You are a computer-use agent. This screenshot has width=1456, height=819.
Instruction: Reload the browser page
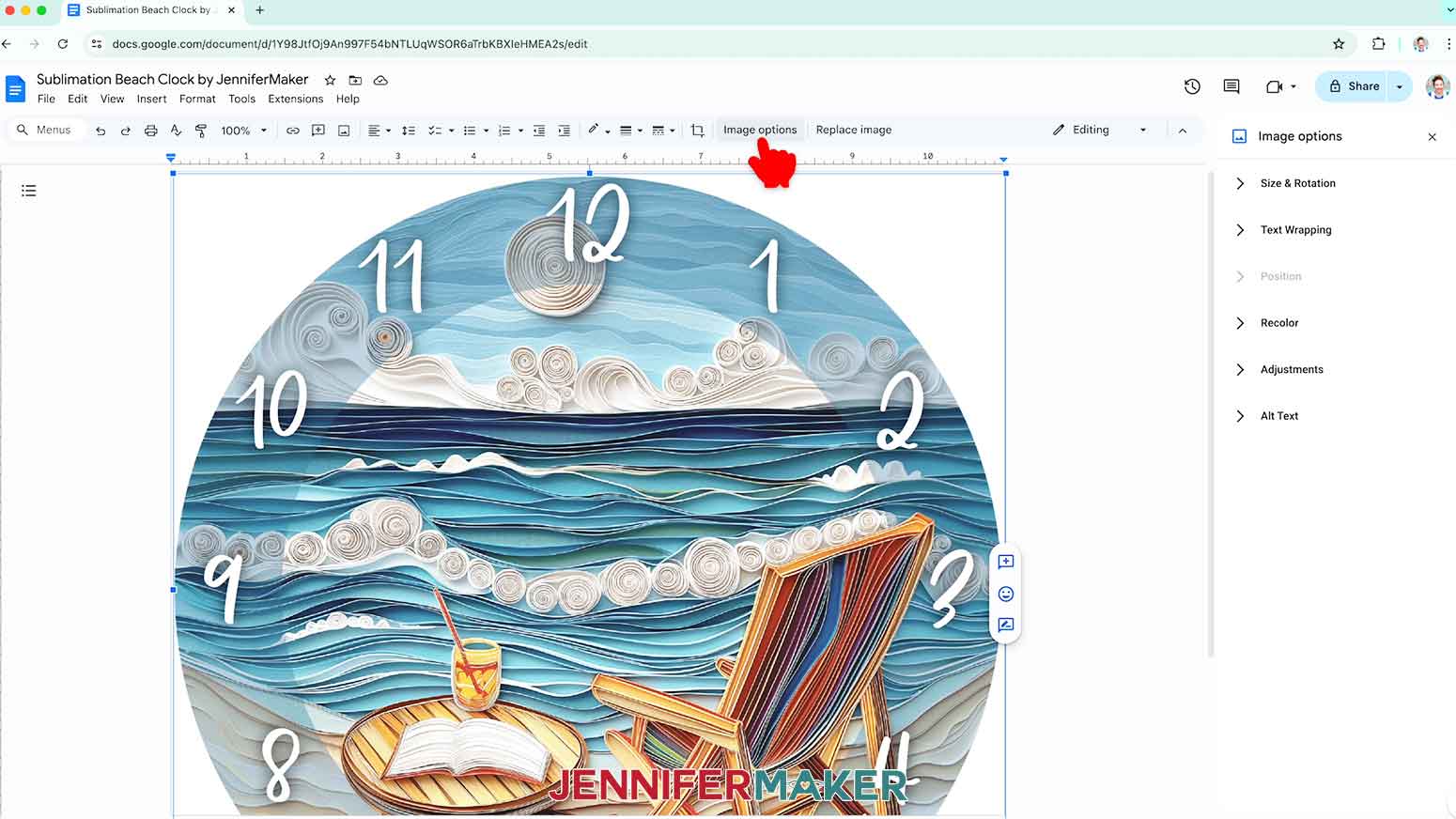coord(63,43)
